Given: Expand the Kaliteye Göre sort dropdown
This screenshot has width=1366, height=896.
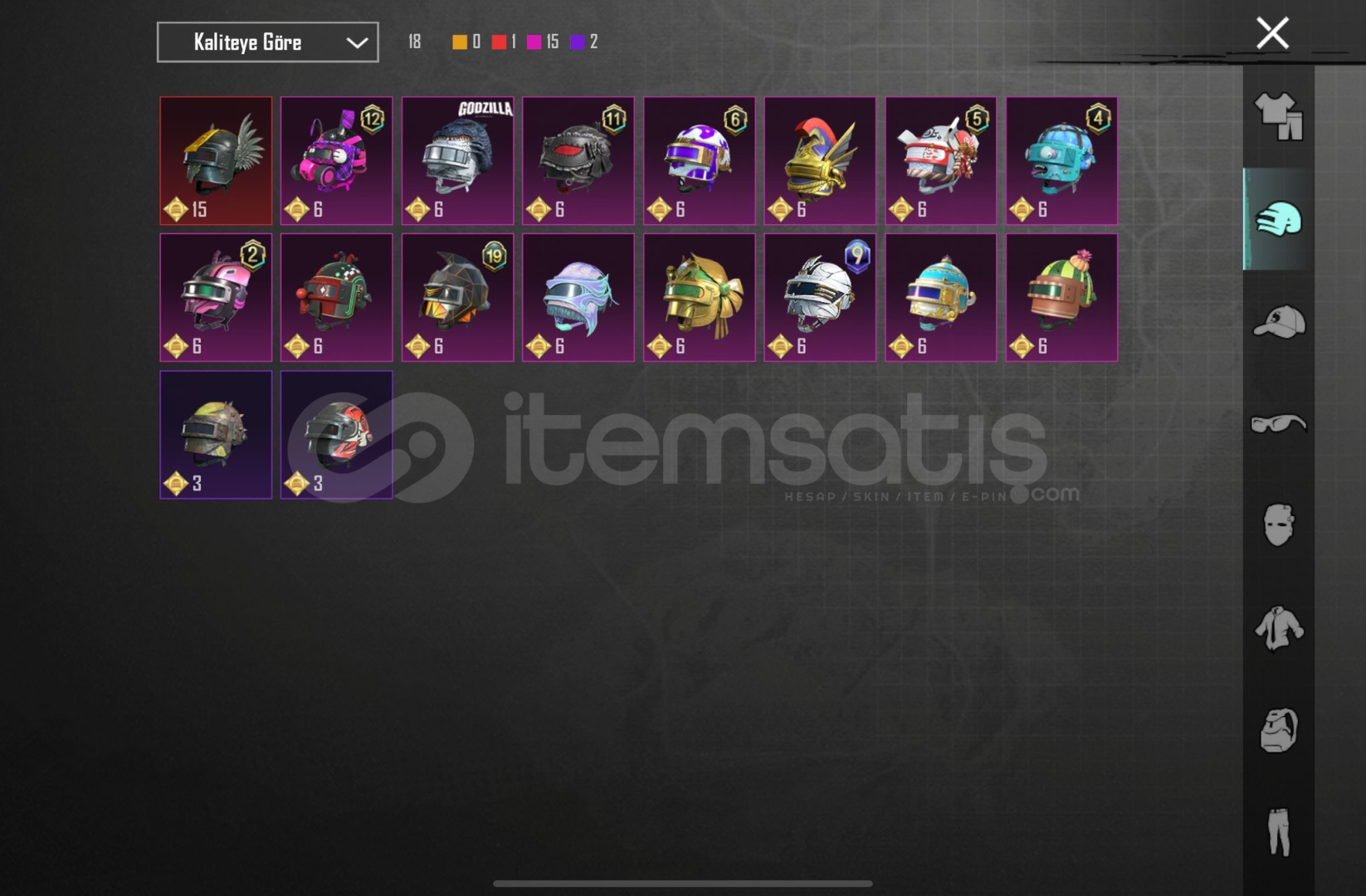Looking at the screenshot, I should [x=267, y=42].
